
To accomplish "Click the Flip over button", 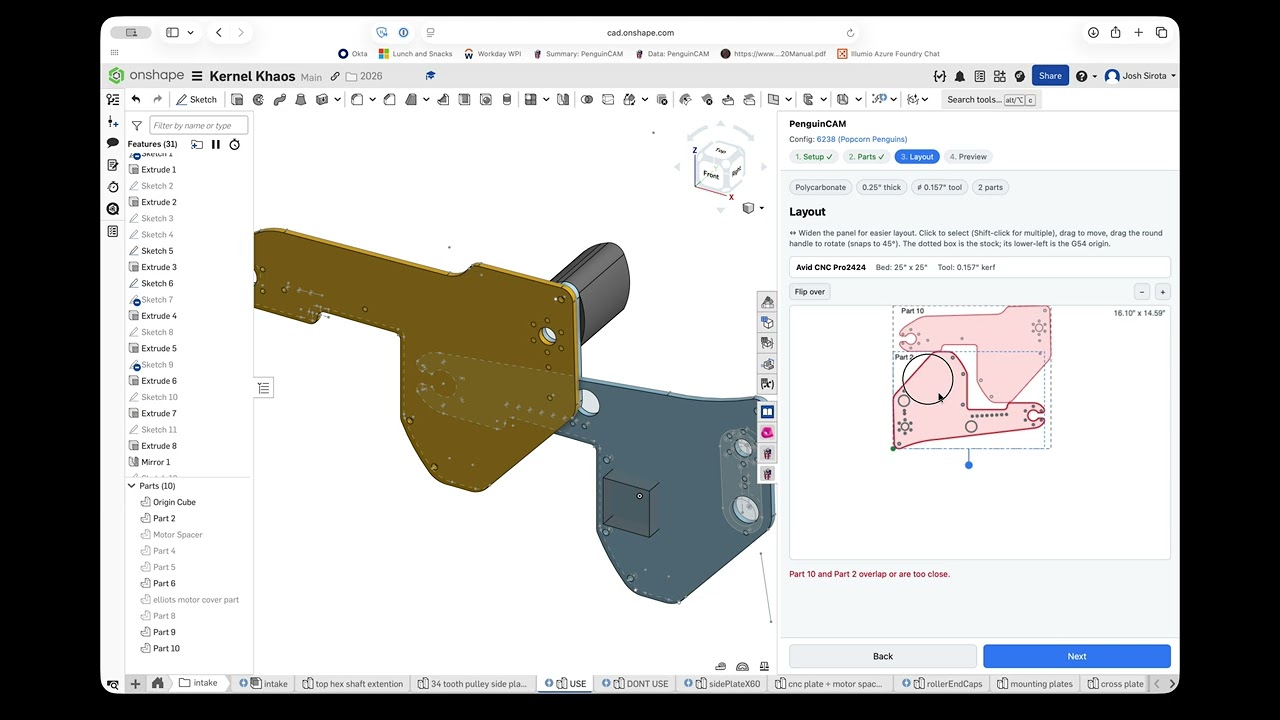I will (810, 292).
